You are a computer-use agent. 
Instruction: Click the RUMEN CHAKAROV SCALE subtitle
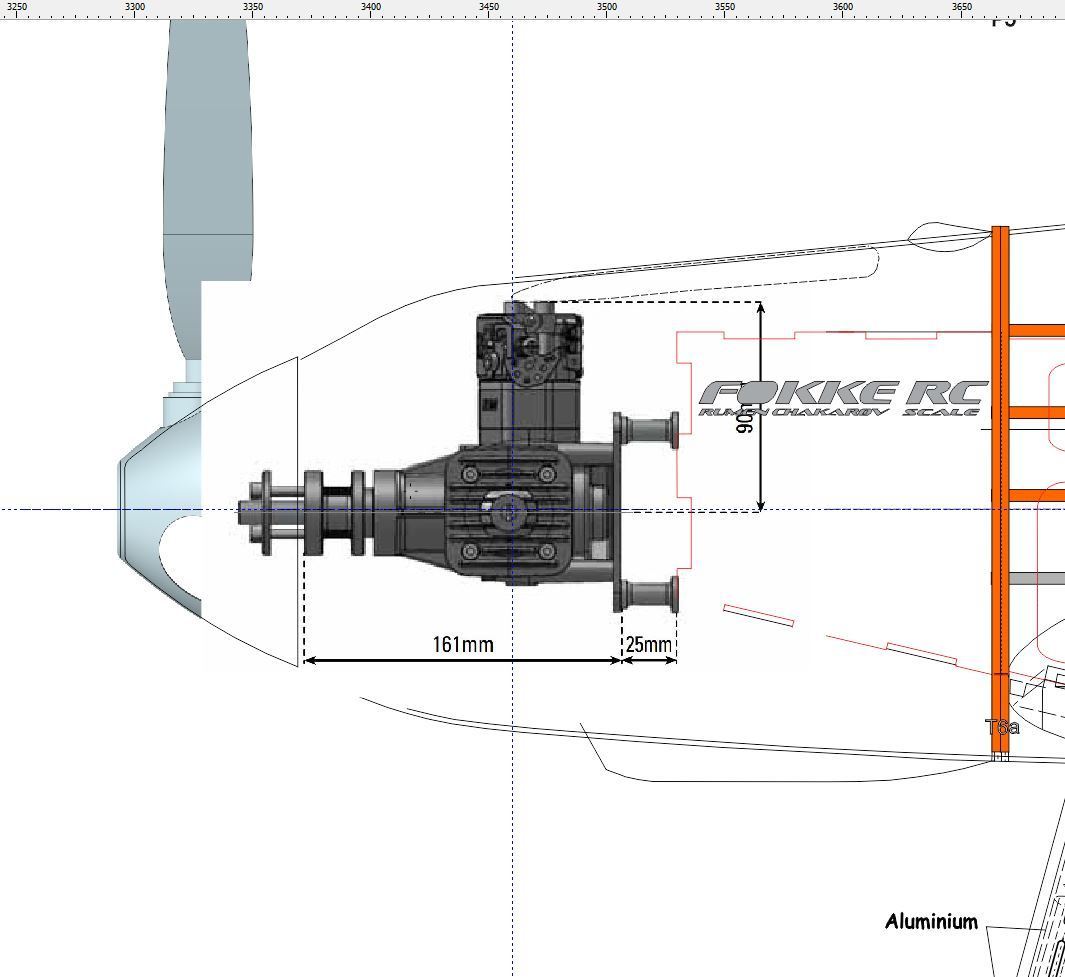[838, 412]
